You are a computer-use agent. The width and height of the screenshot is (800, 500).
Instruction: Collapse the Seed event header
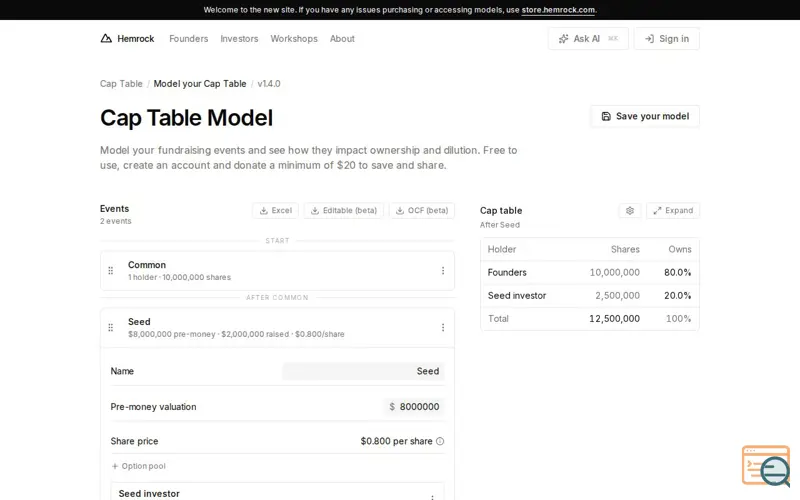pos(278,328)
